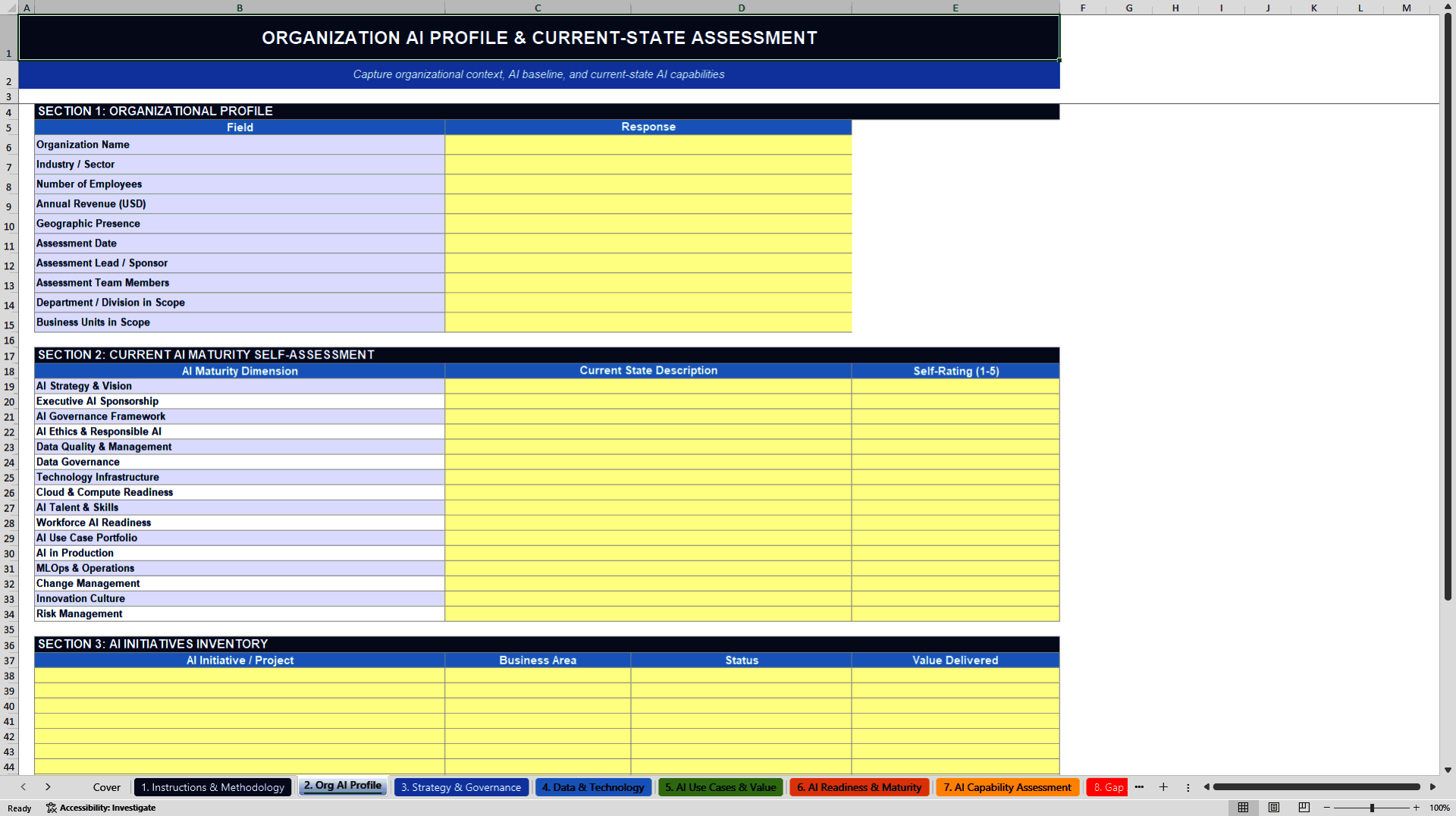This screenshot has height=816, width=1456.
Task: Select column C header
Action: point(538,8)
